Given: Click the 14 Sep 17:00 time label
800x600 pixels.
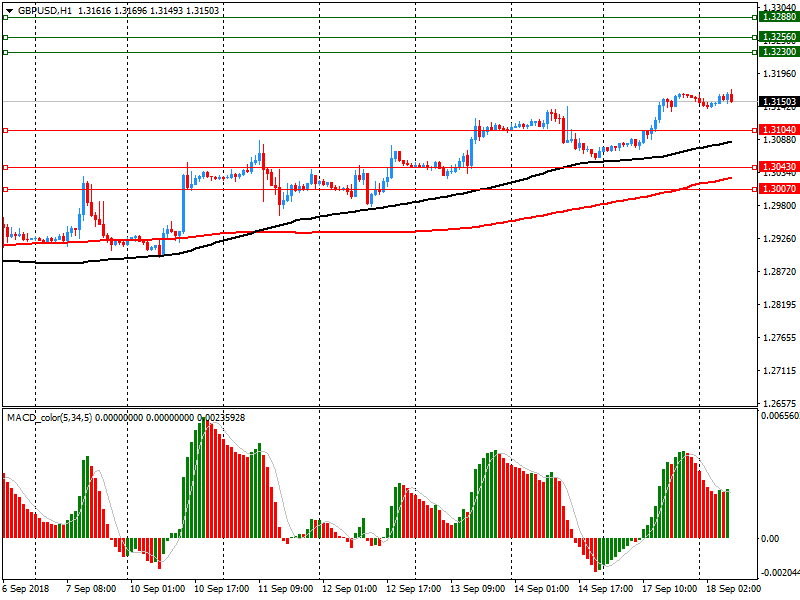Looking at the screenshot, I should click(x=606, y=589).
